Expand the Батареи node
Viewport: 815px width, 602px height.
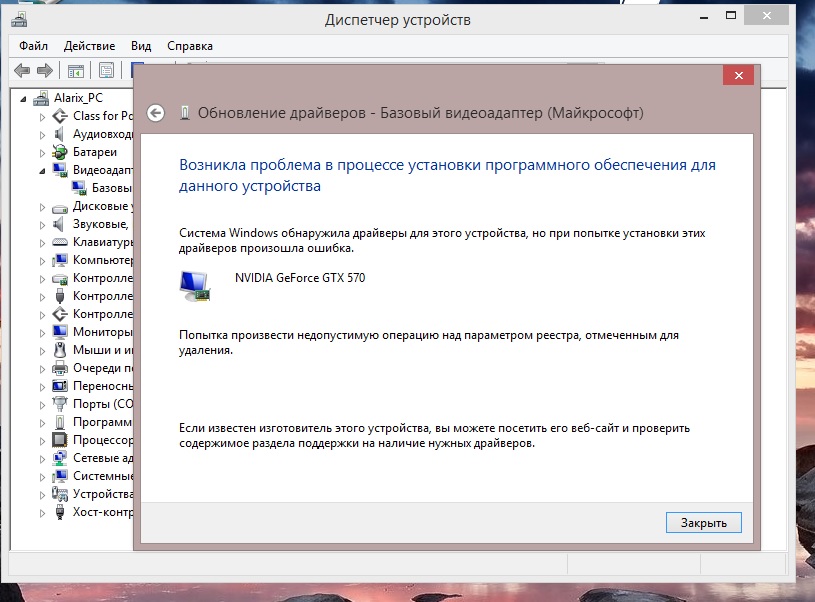(43, 153)
